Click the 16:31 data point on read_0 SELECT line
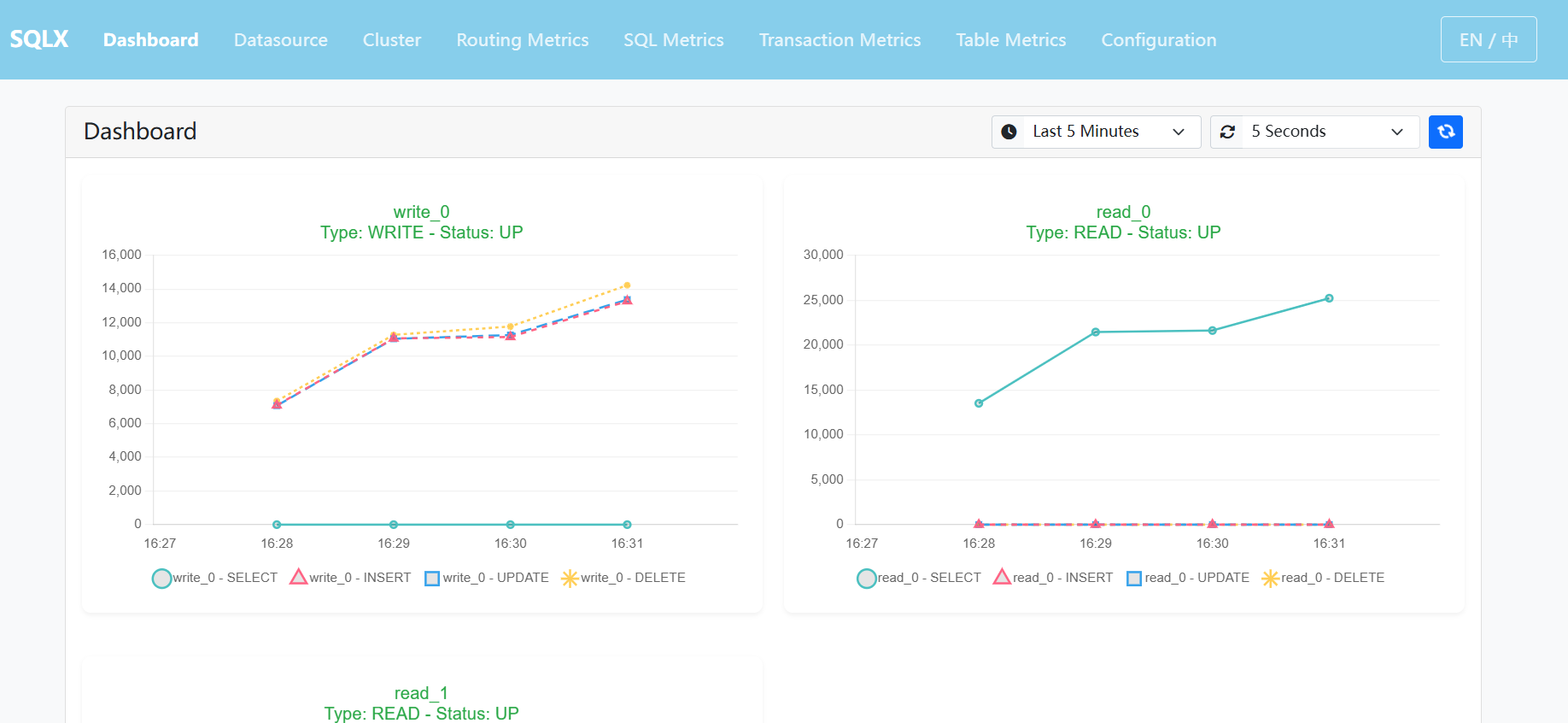The width and height of the screenshot is (1568, 723). pos(1329,298)
